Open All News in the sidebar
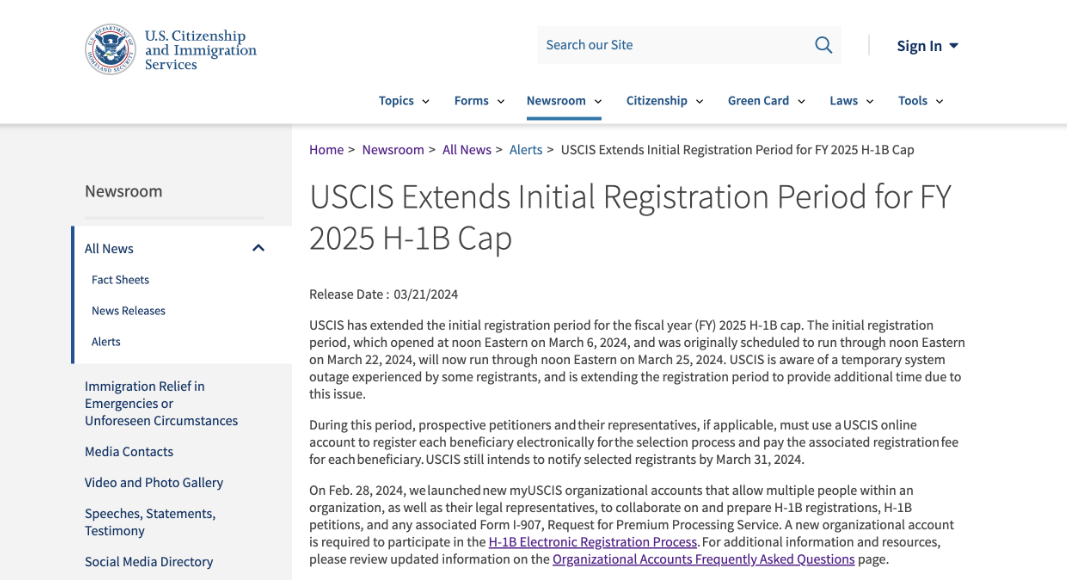Image resolution: width=1067 pixels, height=581 pixels. pyautogui.click(x=109, y=248)
